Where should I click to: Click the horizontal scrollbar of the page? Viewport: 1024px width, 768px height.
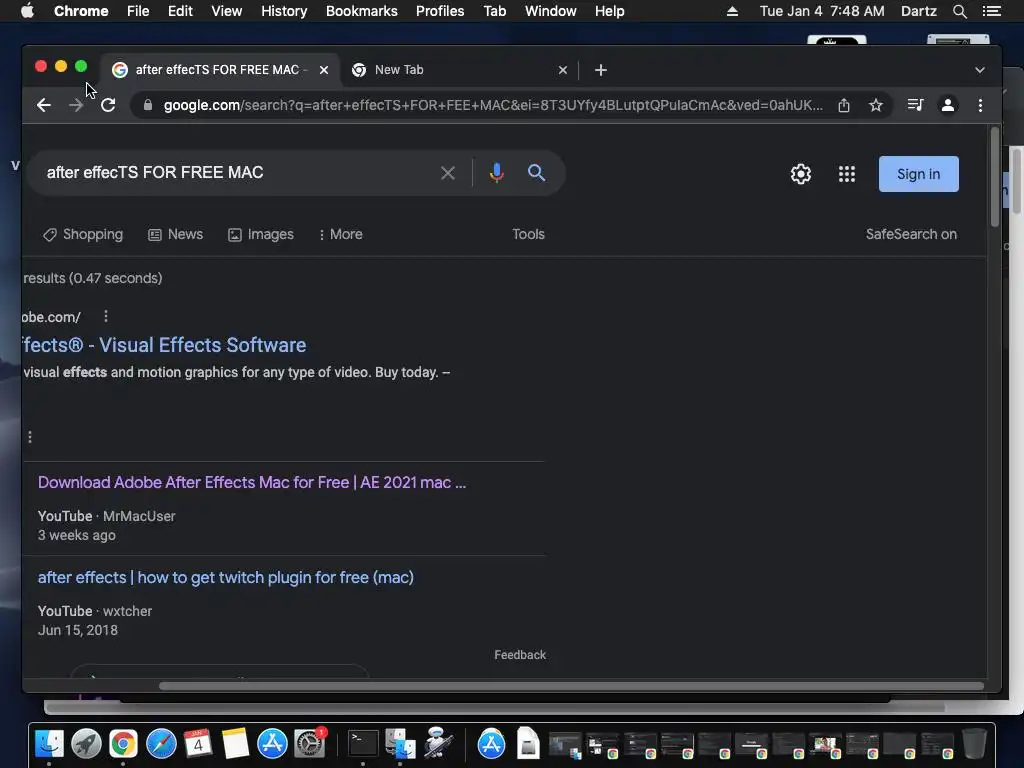[x=571, y=686]
